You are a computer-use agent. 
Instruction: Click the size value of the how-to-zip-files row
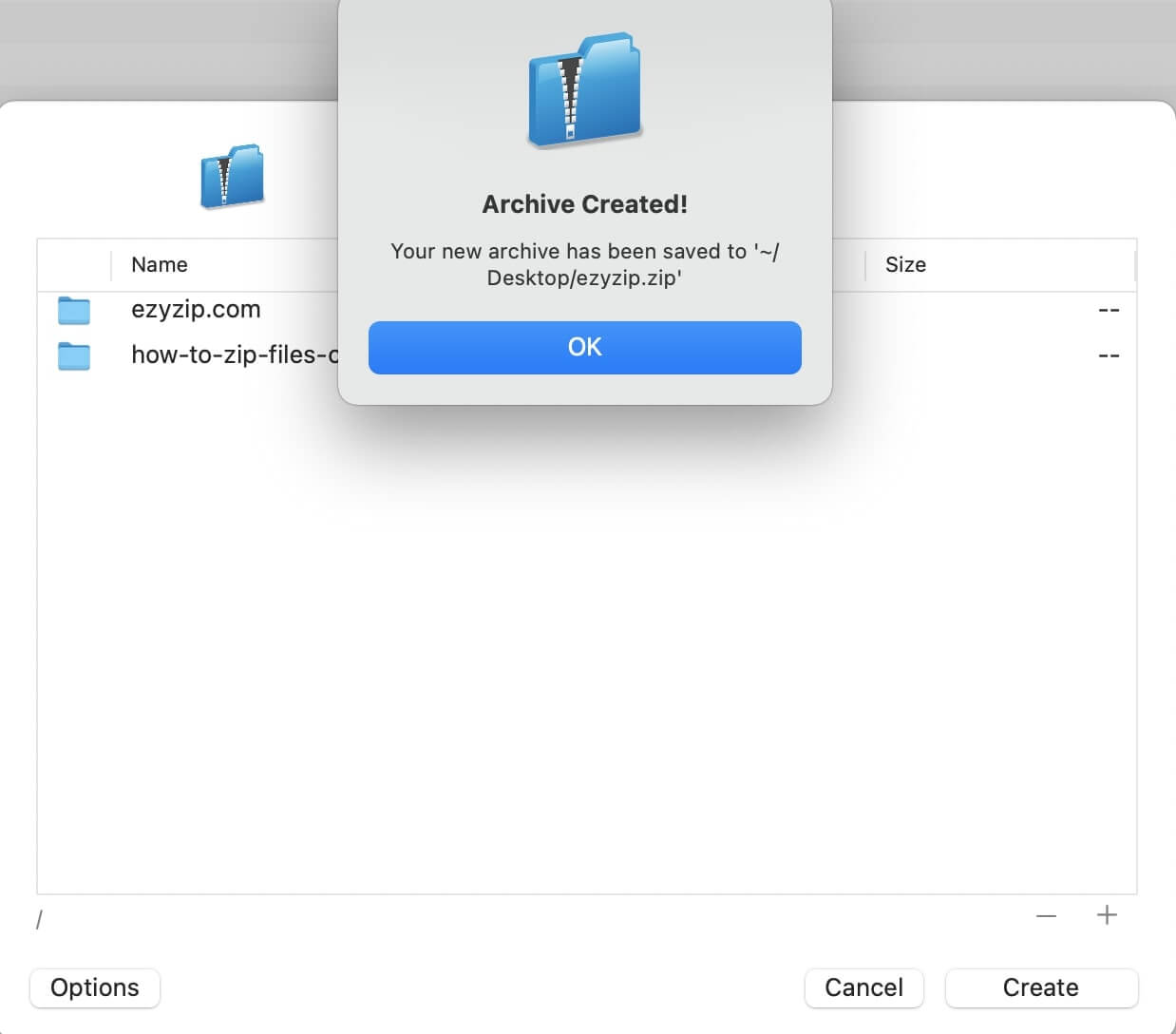point(1108,355)
